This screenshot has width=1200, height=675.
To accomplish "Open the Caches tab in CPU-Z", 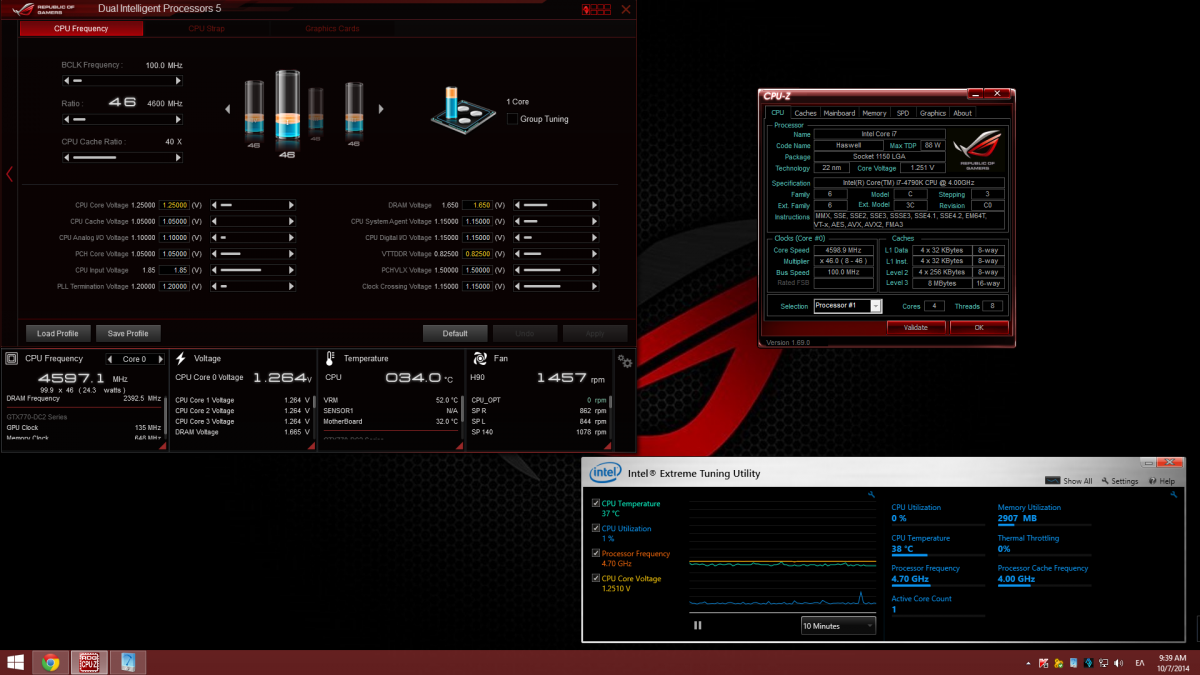I will click(x=805, y=113).
